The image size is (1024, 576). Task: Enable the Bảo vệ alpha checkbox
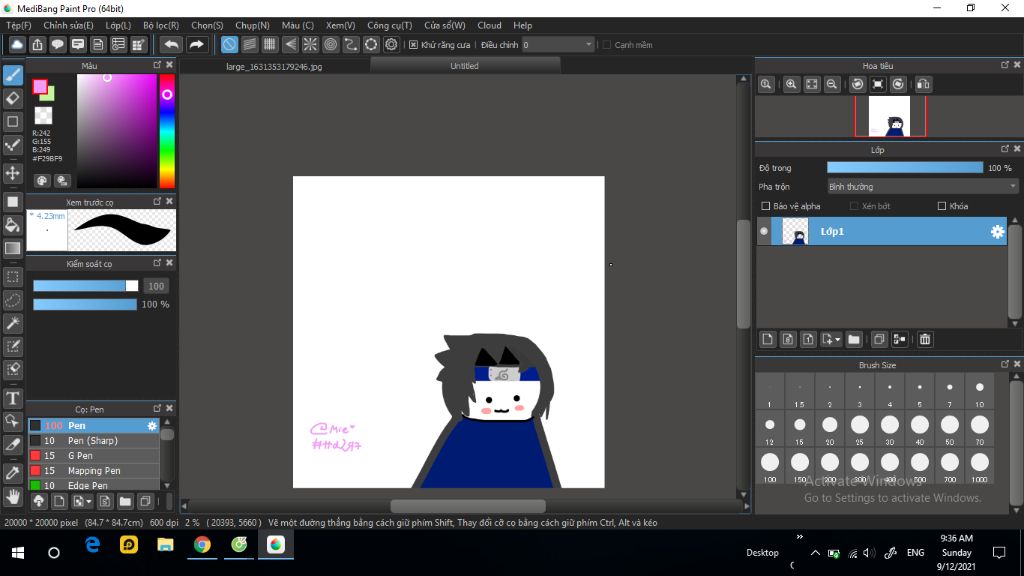[765, 206]
